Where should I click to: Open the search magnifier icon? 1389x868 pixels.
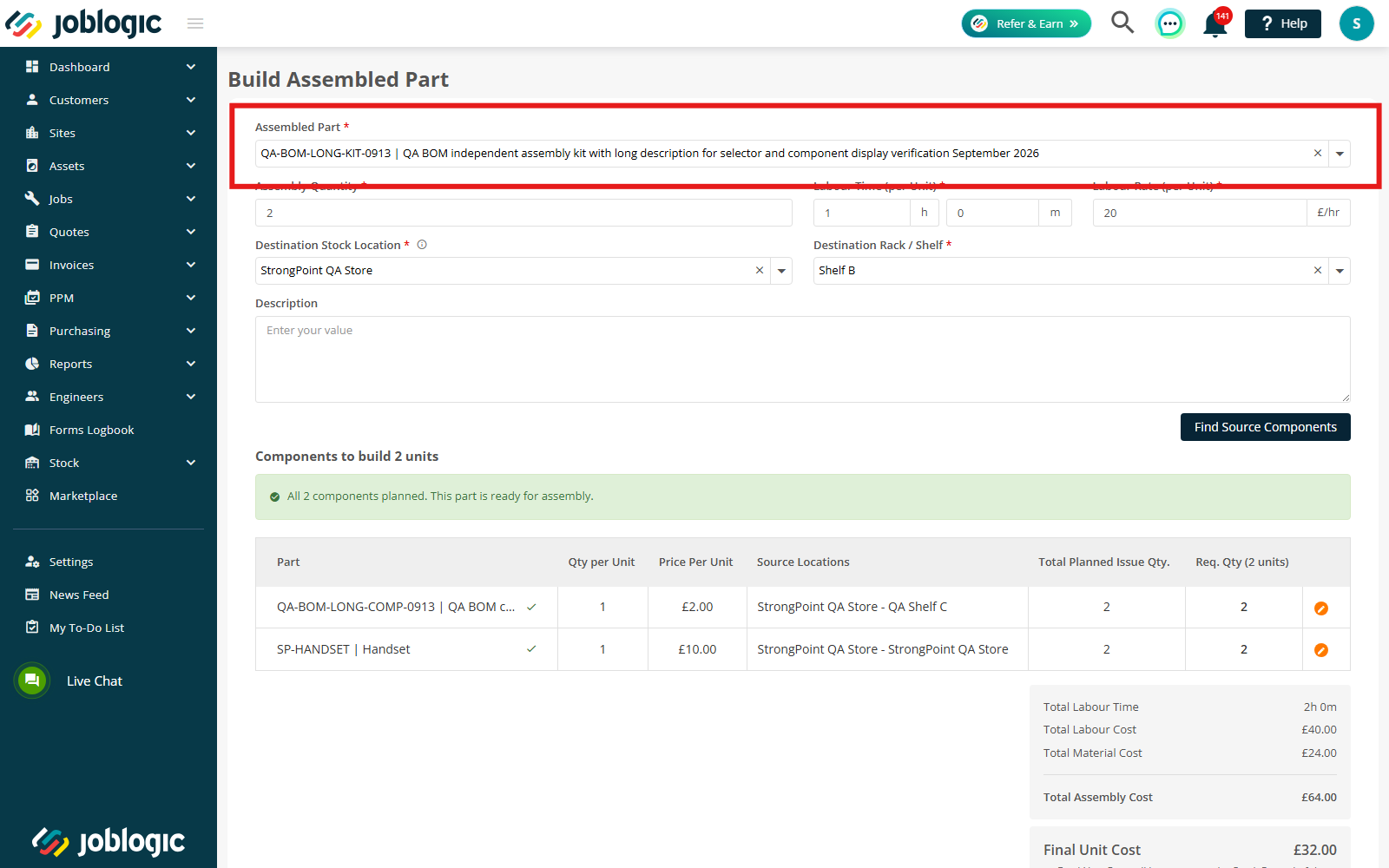pos(1122,23)
